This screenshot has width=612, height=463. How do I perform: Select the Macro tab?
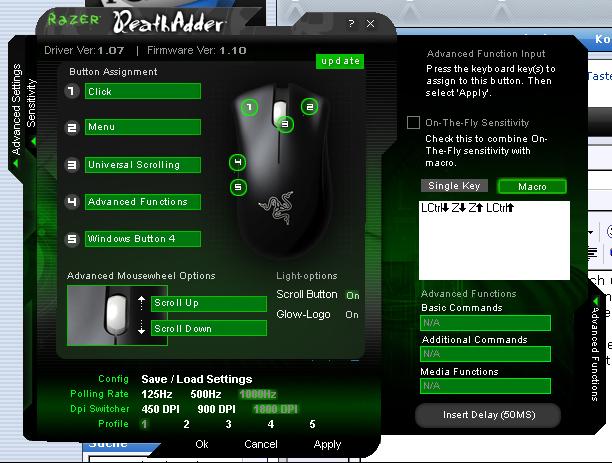coord(532,187)
